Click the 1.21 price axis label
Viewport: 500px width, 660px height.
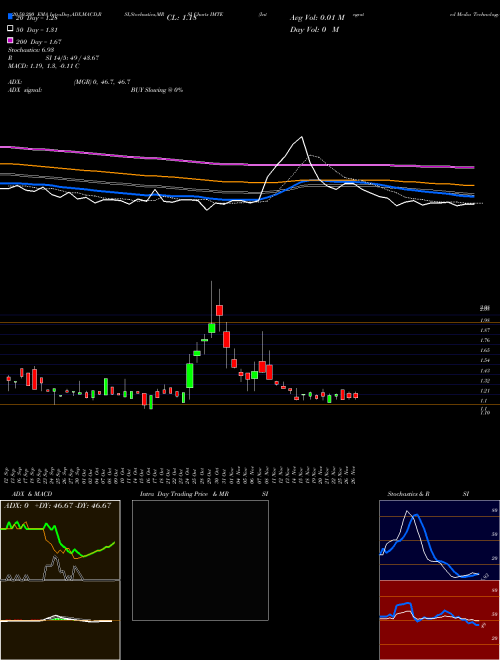[485, 391]
